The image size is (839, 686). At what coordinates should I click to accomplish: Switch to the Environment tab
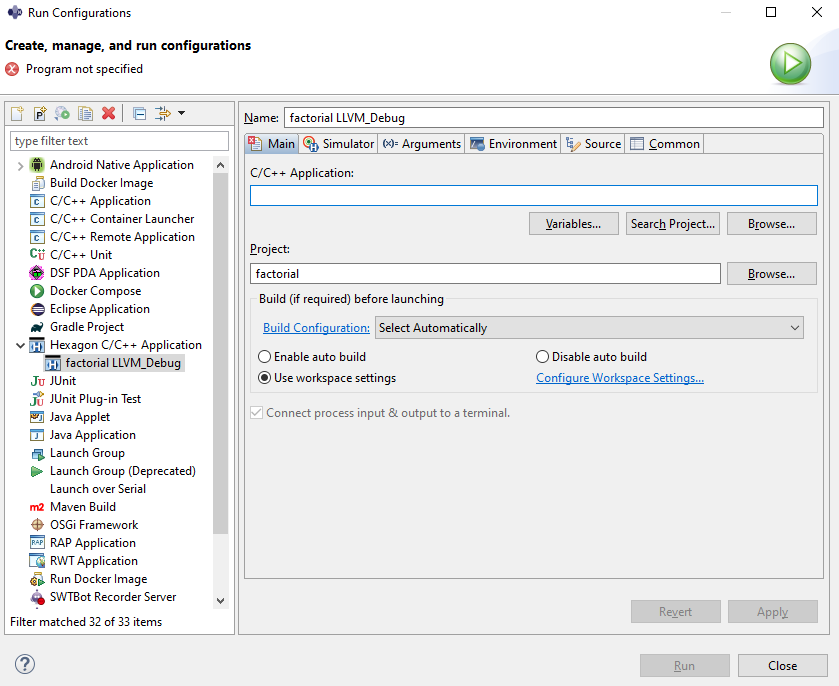(513, 143)
